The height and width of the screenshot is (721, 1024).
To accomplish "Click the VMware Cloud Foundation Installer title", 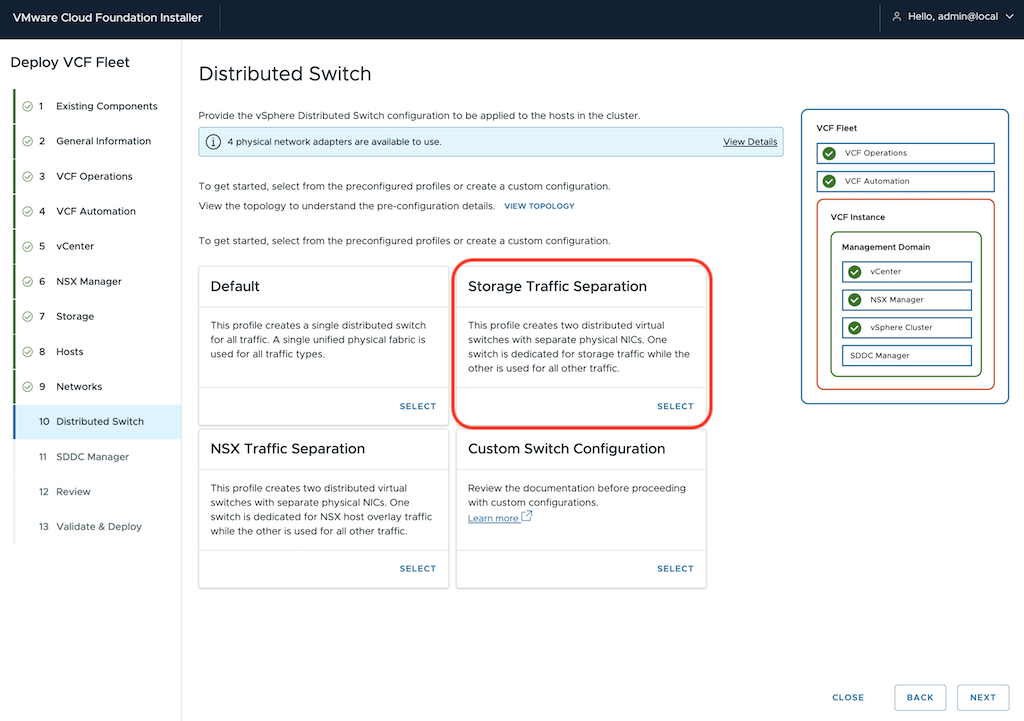I will (x=107, y=18).
